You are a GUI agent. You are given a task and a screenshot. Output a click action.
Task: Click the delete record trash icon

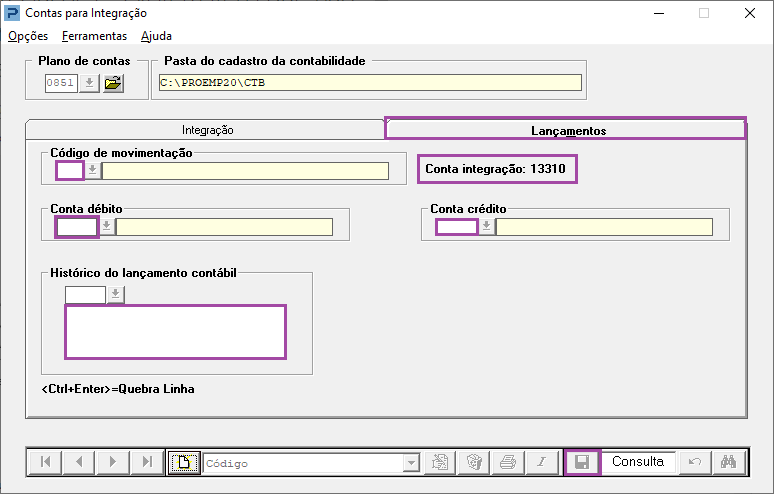[x=474, y=462]
